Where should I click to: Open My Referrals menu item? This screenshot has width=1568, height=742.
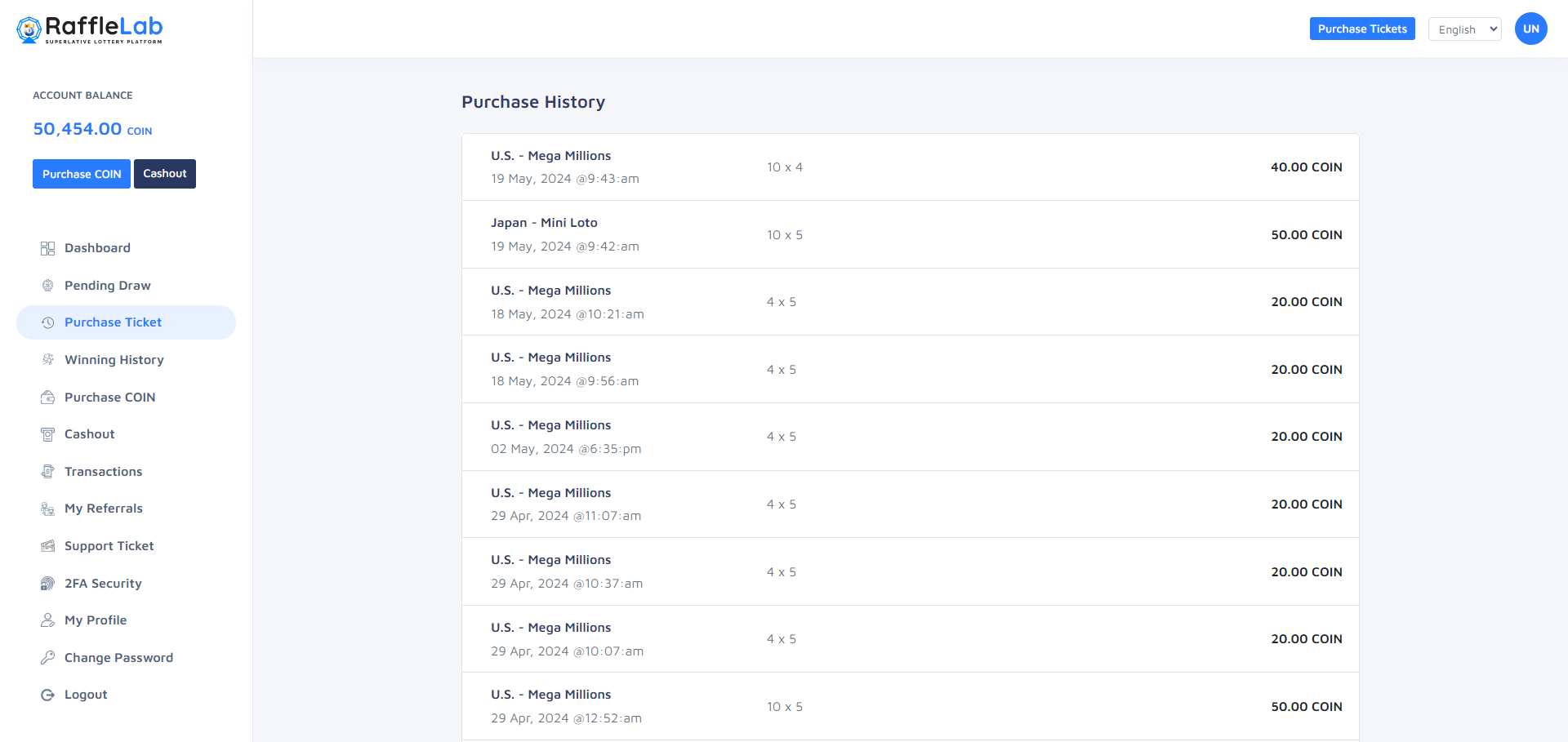104,509
